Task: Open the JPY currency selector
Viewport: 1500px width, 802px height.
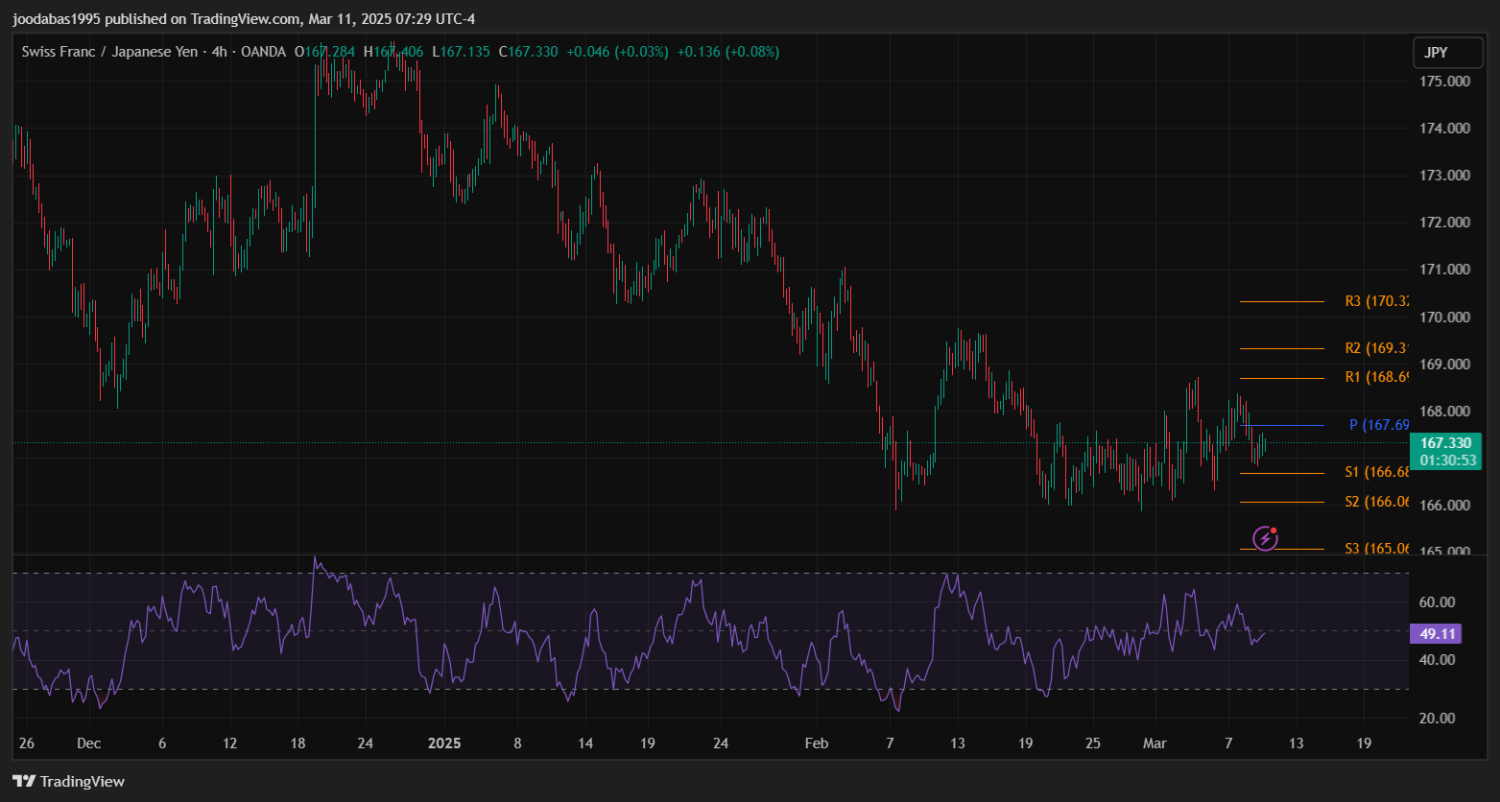Action: click(x=1436, y=53)
